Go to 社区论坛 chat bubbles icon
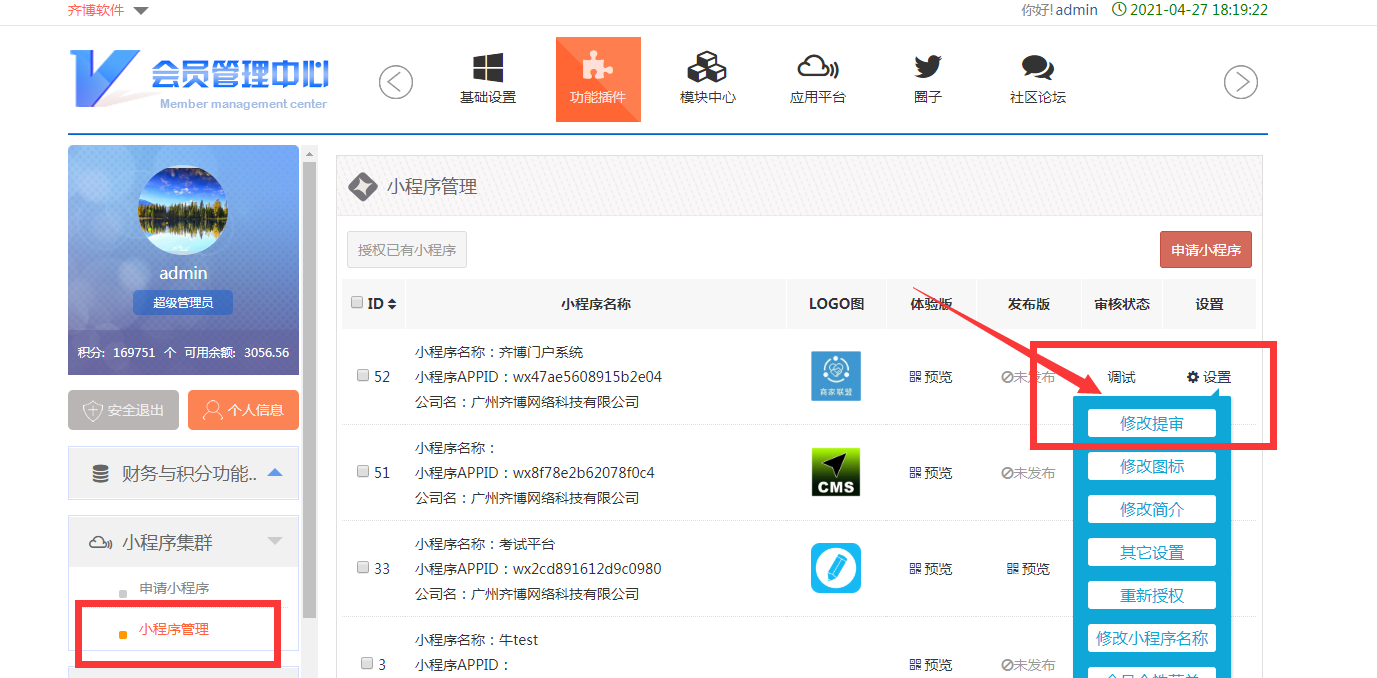Screen dimensions: 1377x678 tap(1037, 69)
